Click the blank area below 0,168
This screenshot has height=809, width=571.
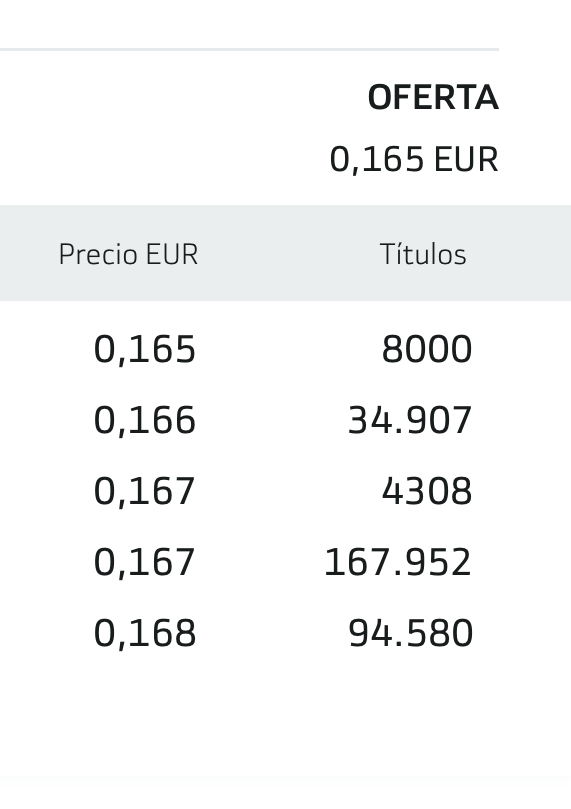click(x=144, y=722)
